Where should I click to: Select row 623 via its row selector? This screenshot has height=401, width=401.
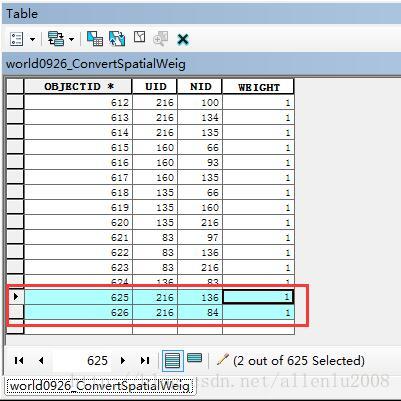click(15, 267)
